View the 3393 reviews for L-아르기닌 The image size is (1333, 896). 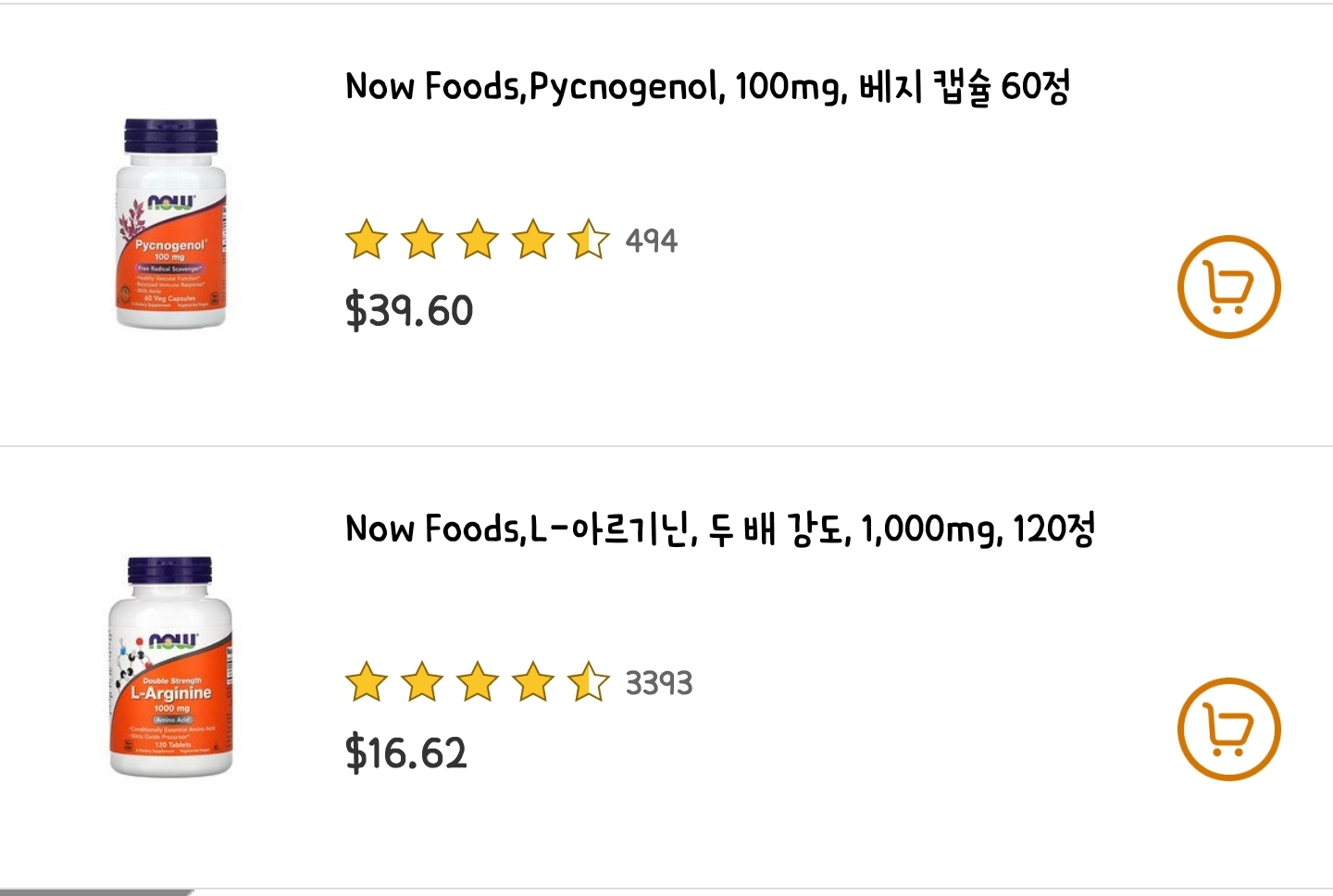coord(658,683)
